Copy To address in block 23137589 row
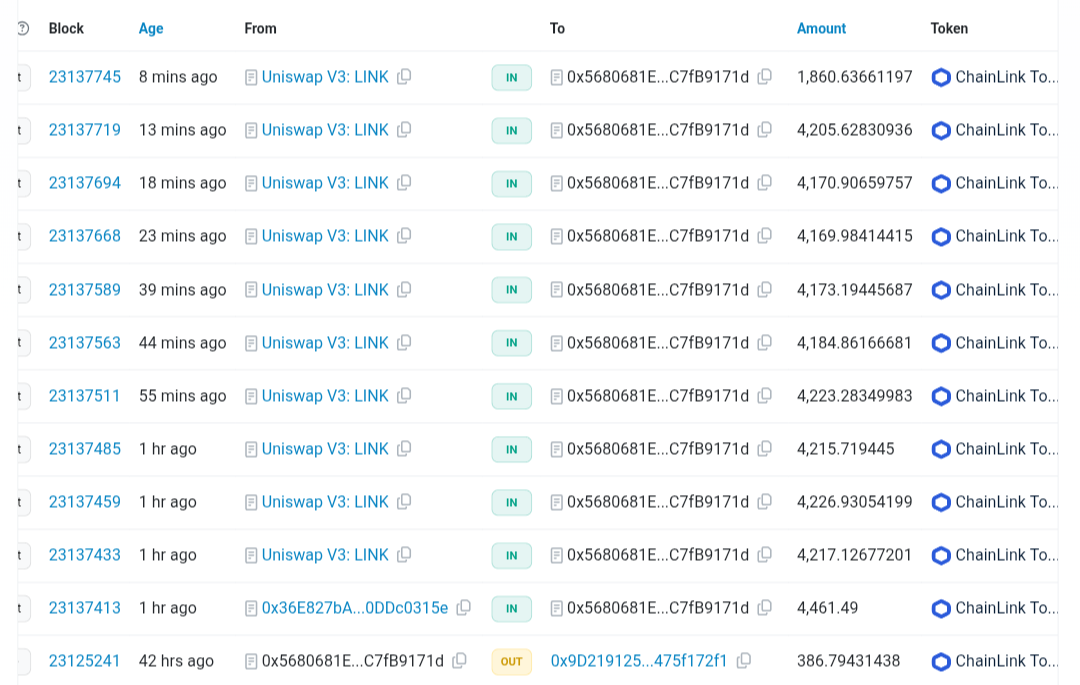1080x685 pixels. pos(765,290)
